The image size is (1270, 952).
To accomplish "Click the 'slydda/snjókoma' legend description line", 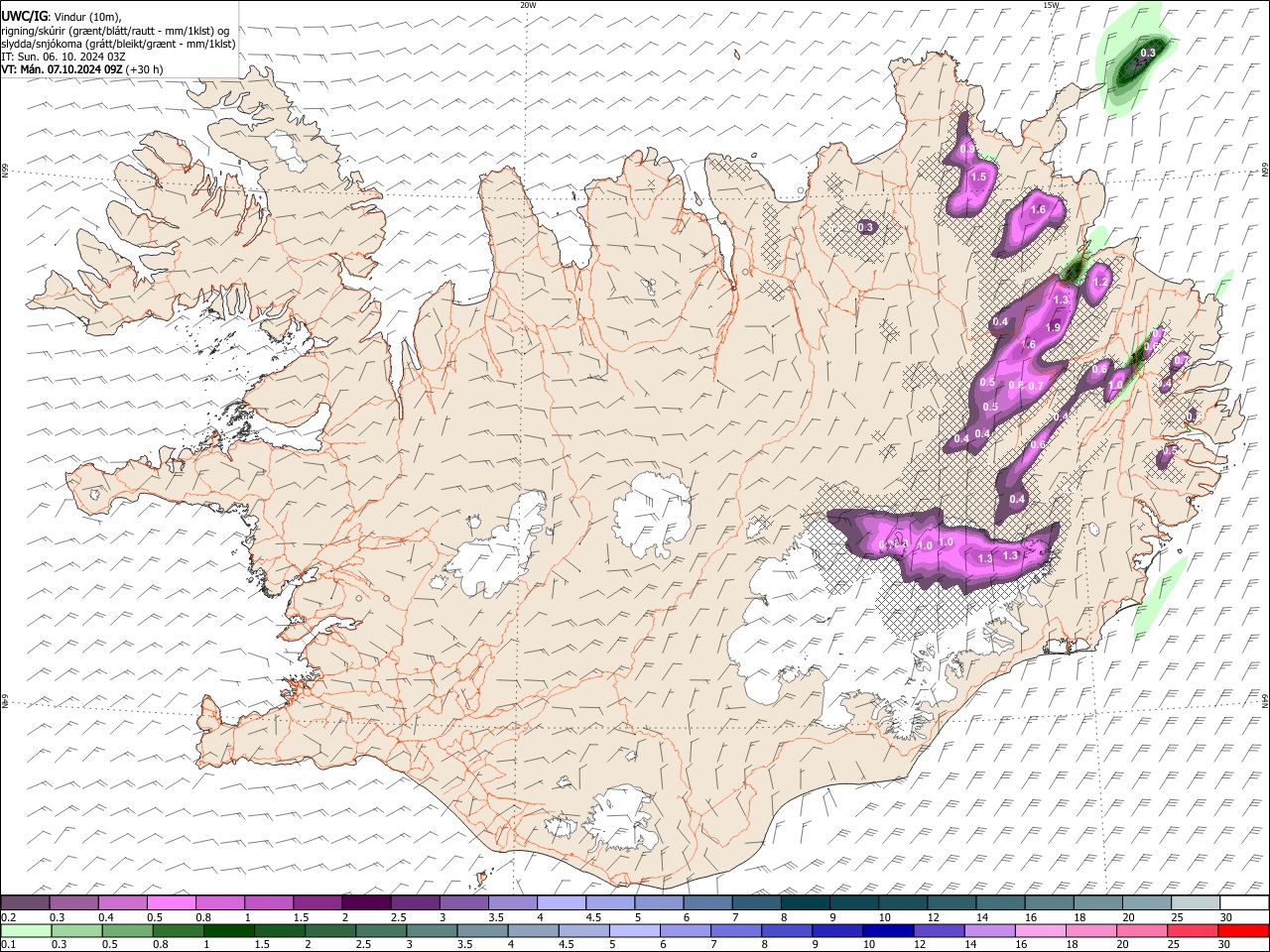I will (119, 44).
